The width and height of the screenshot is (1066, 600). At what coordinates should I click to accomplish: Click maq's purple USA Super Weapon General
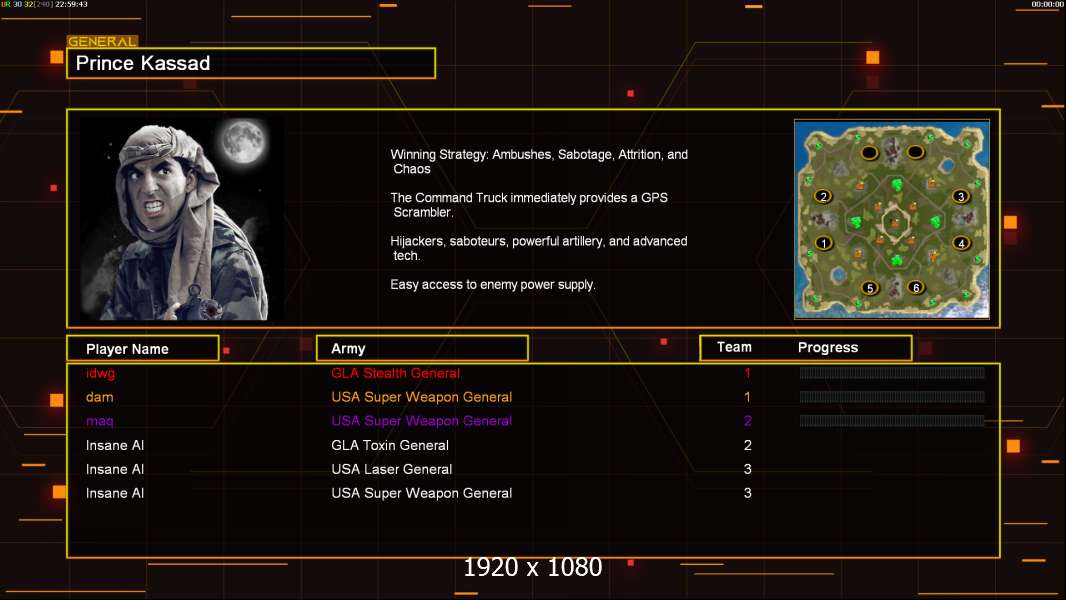pos(422,421)
